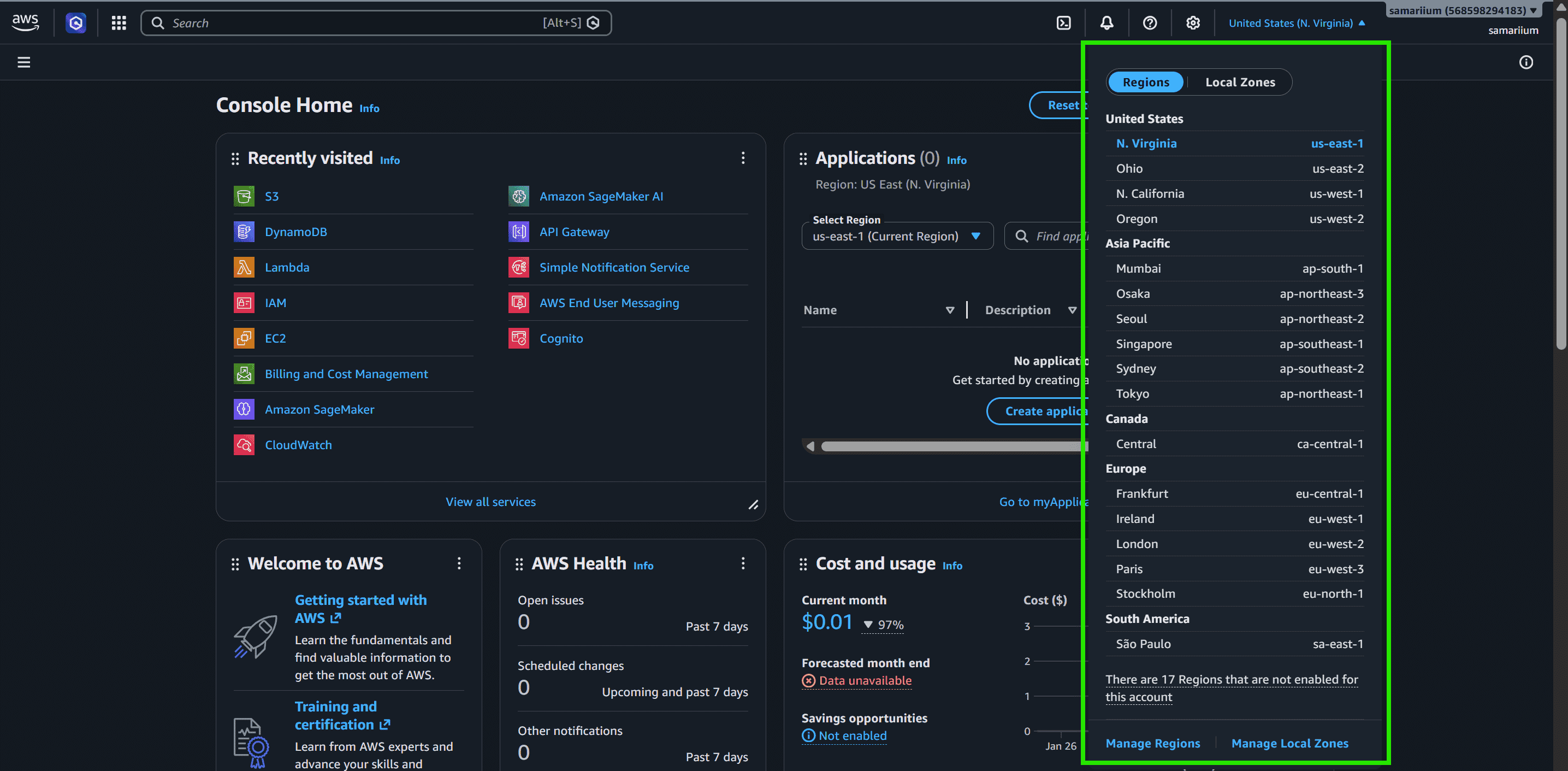Select the Frankfurt eu-central-1 region

click(x=1234, y=494)
